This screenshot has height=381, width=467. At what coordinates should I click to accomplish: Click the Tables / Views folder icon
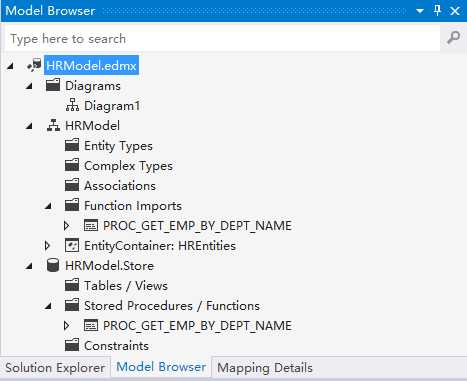(x=72, y=285)
